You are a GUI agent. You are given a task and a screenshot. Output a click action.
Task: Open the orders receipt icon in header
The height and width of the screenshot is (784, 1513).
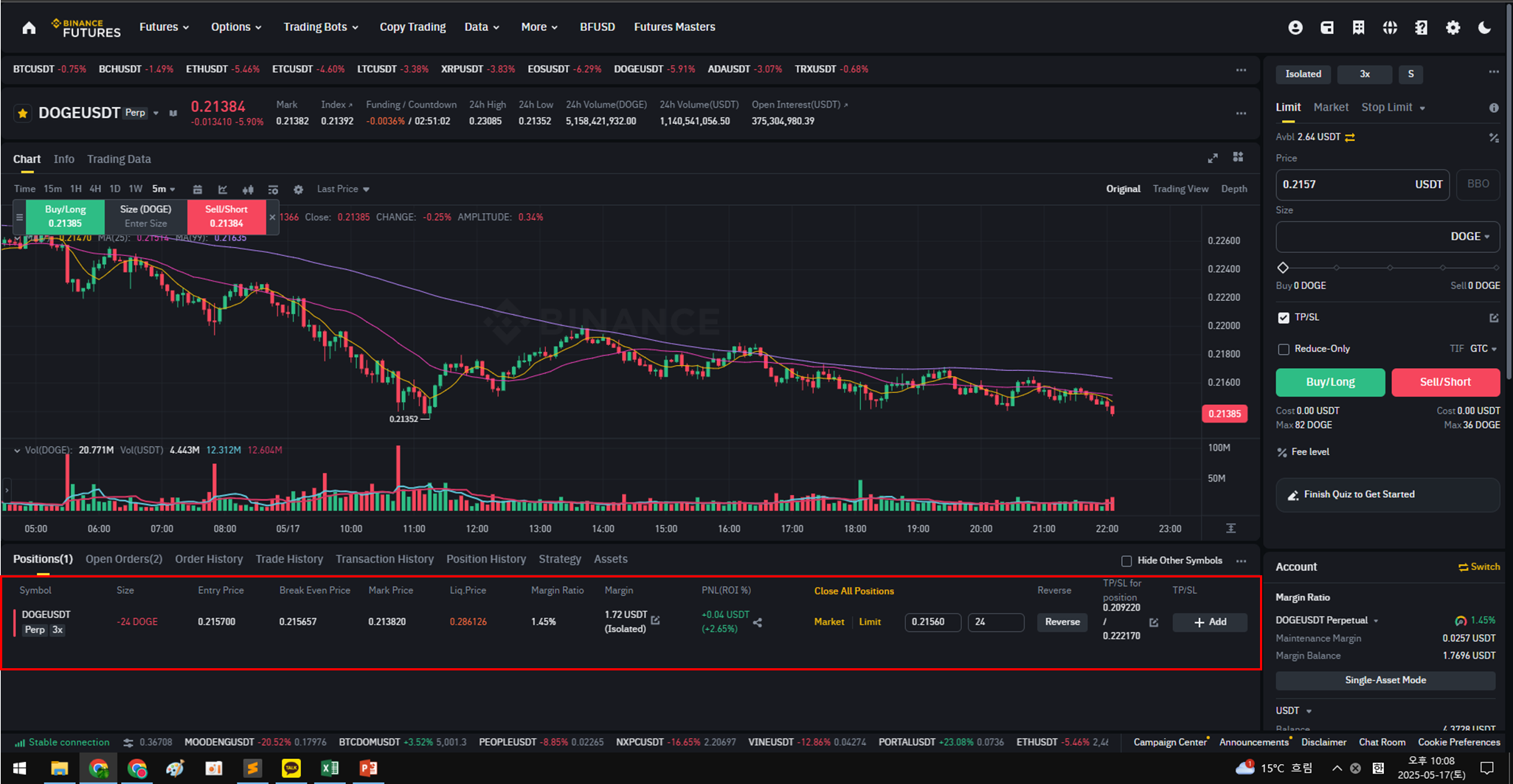pos(1359,27)
